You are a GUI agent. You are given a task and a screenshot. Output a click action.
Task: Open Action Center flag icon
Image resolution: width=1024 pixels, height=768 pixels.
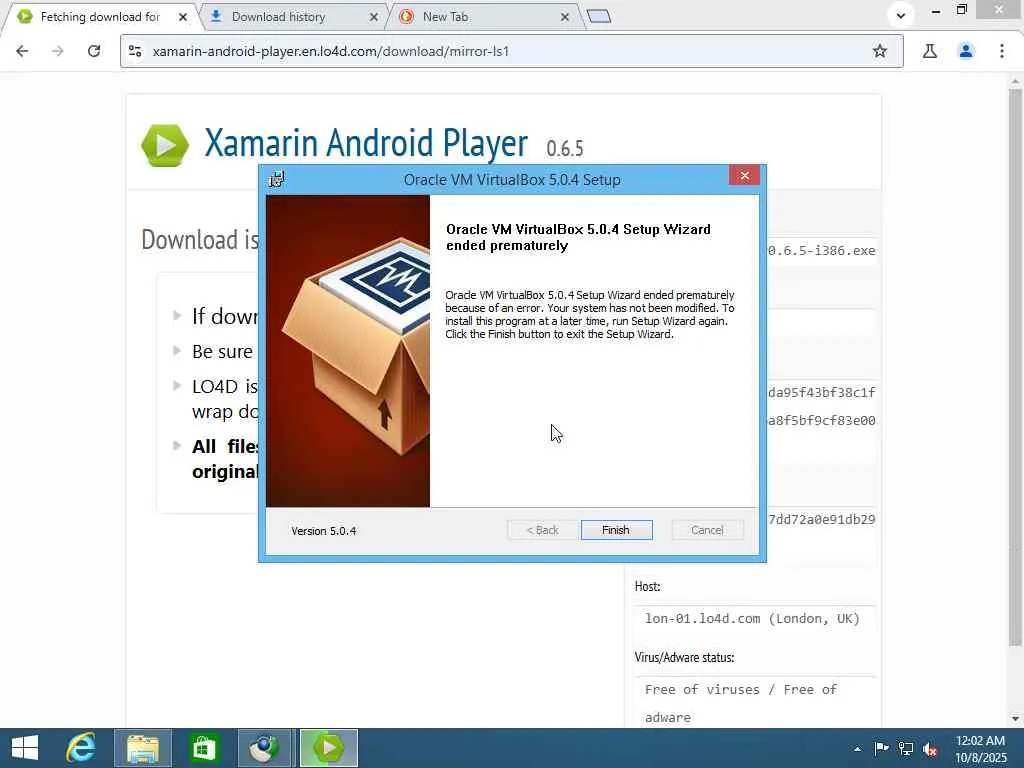click(881, 748)
